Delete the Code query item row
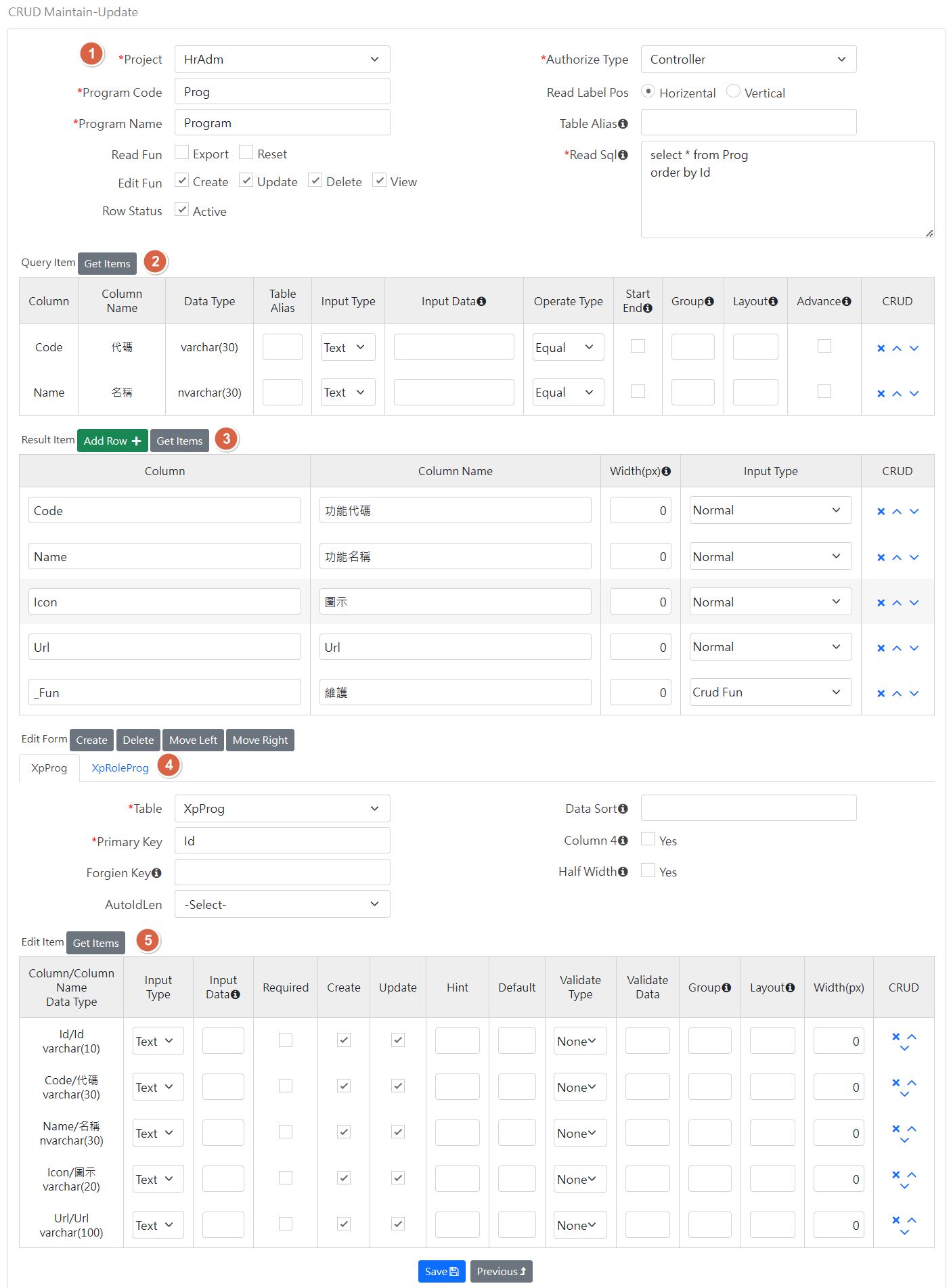 click(881, 348)
